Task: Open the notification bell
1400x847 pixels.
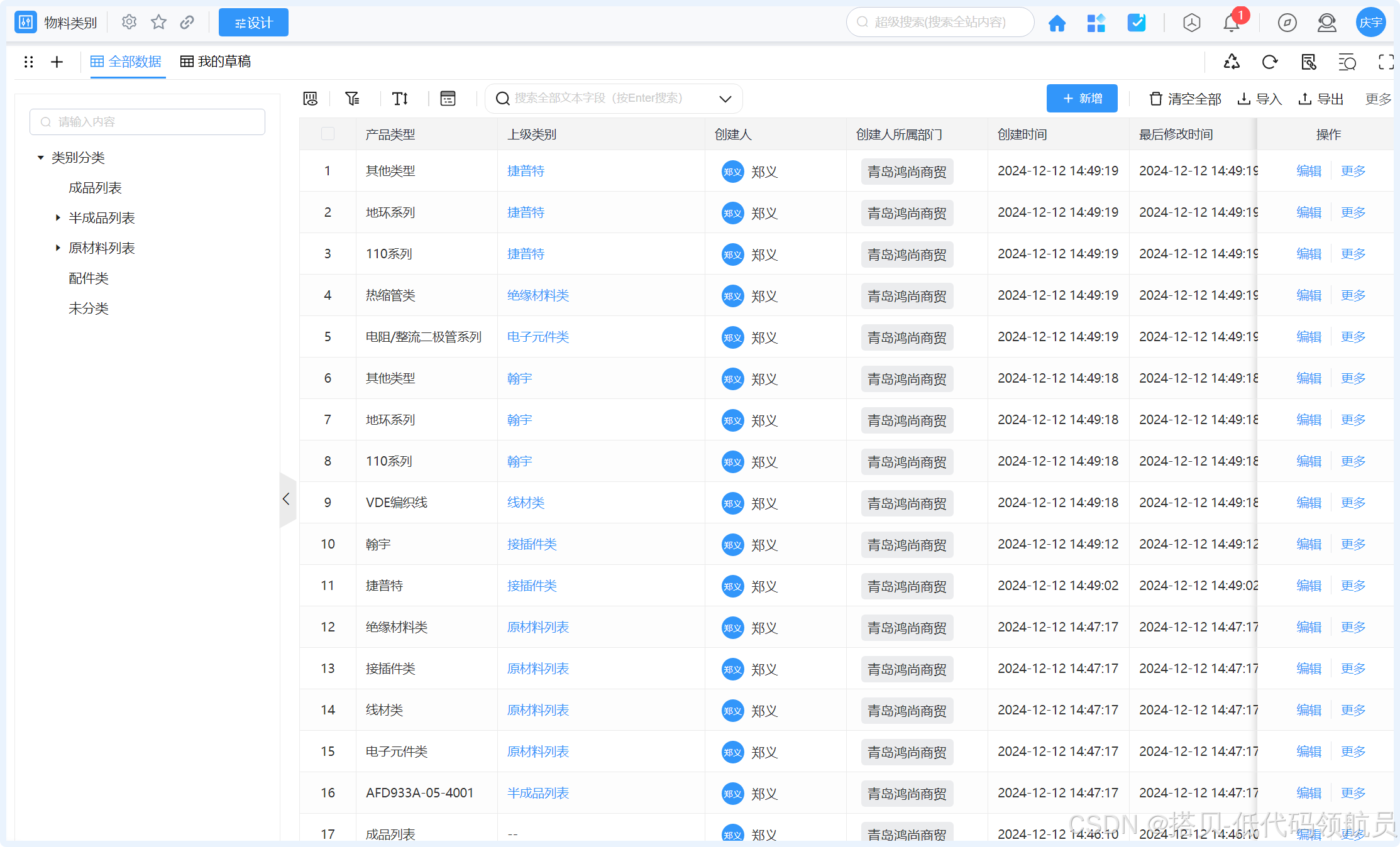Action: coord(1231,23)
